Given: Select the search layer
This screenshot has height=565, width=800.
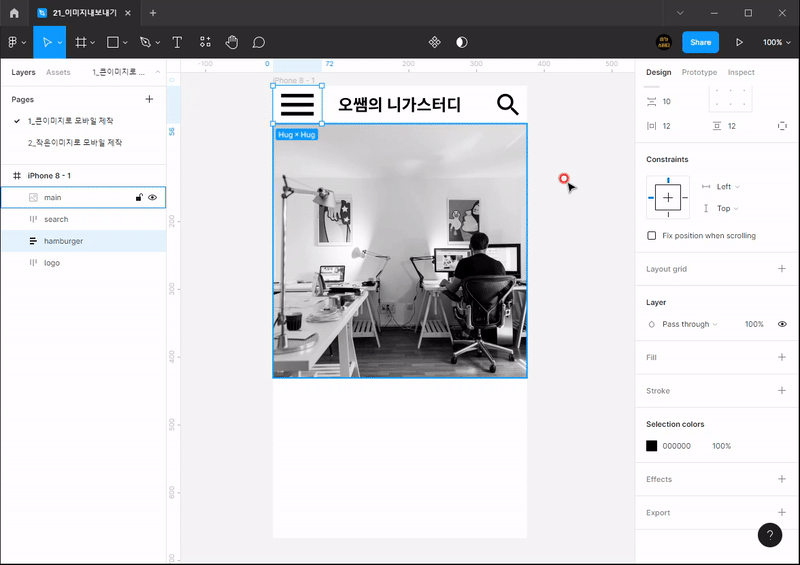Looking at the screenshot, I should [x=83, y=219].
